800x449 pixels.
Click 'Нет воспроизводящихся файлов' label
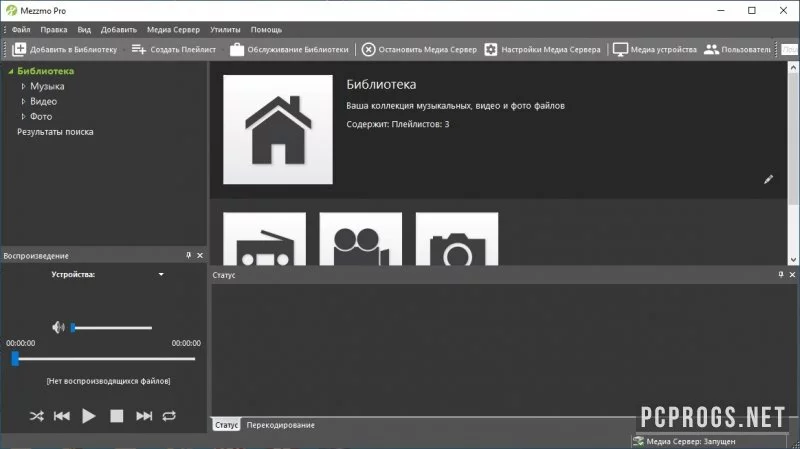[x=108, y=381]
